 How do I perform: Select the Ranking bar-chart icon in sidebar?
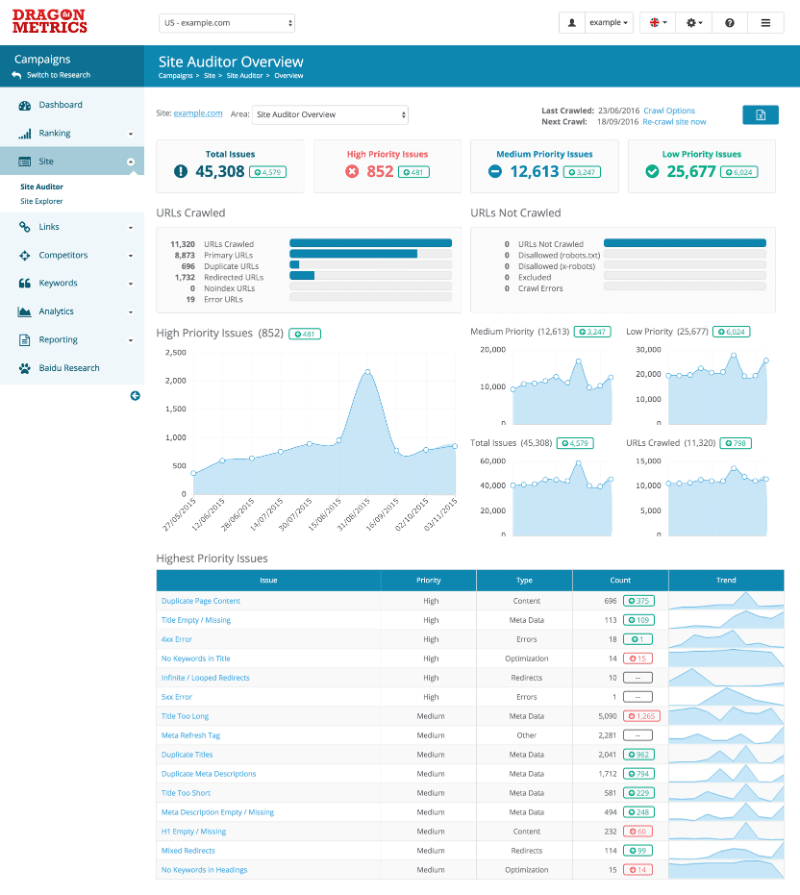pyautogui.click(x=25, y=132)
